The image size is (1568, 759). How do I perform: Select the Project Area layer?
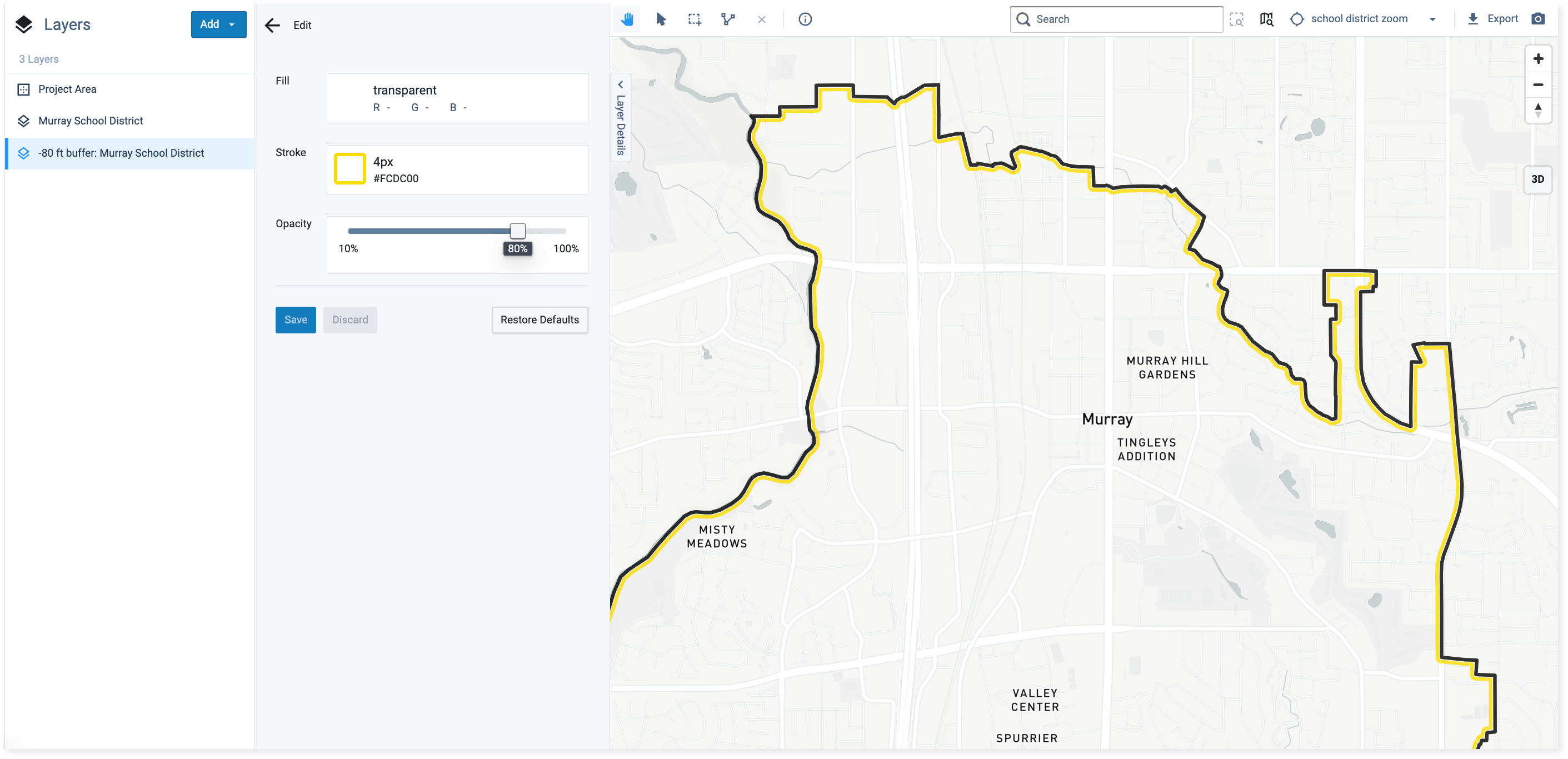(129, 89)
